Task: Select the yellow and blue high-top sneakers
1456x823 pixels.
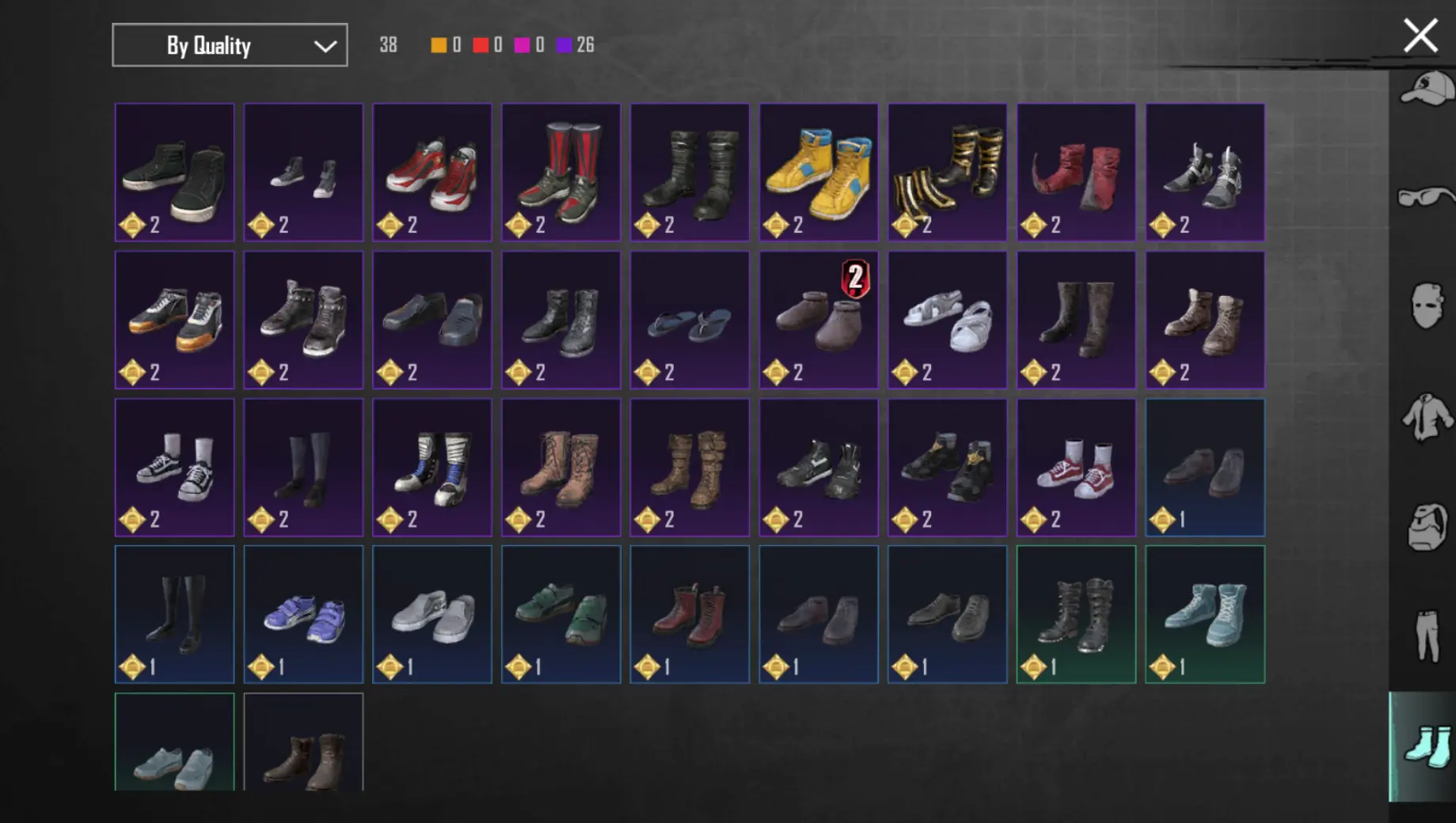Action: 819,172
